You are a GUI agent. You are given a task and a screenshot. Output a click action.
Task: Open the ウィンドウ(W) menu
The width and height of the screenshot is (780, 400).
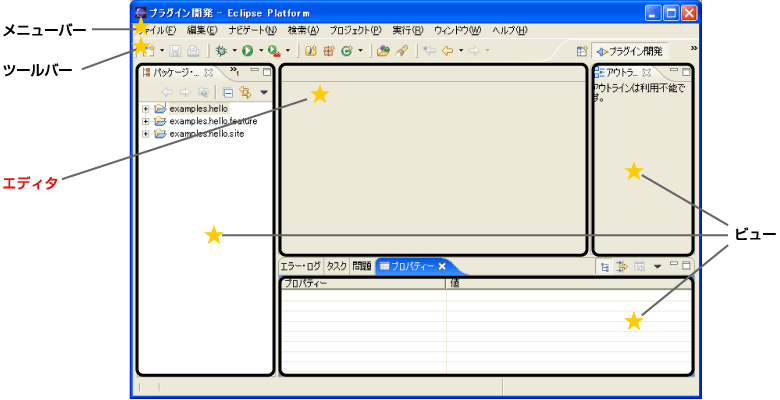[457, 30]
